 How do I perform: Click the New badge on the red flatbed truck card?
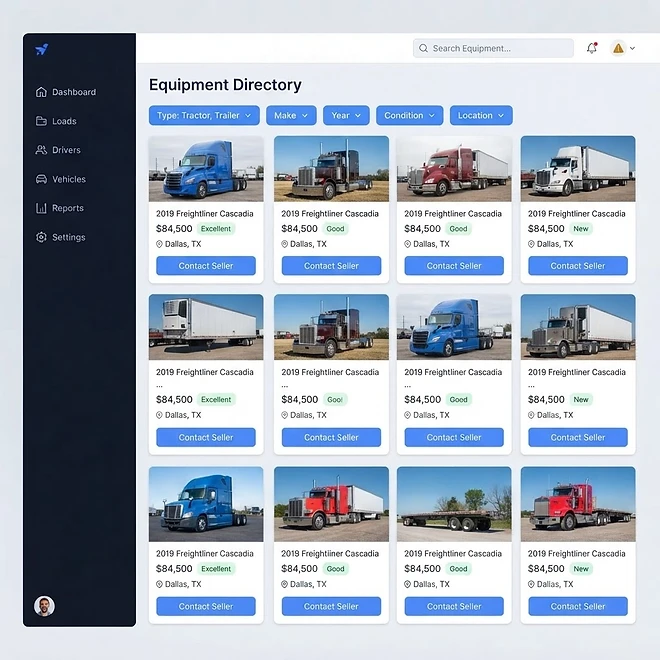[581, 569]
